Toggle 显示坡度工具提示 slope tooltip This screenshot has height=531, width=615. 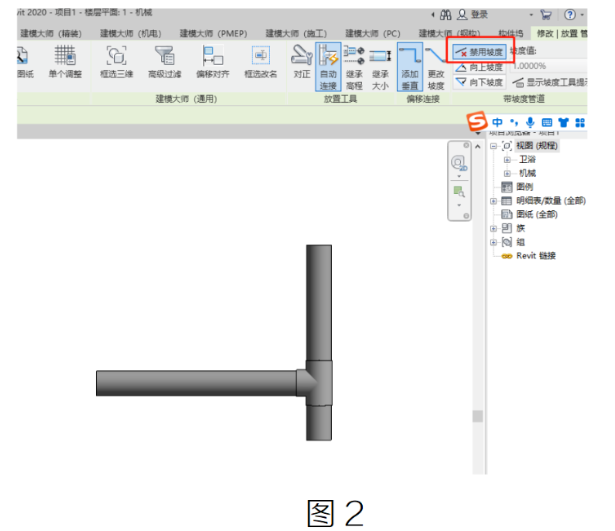(x=550, y=82)
